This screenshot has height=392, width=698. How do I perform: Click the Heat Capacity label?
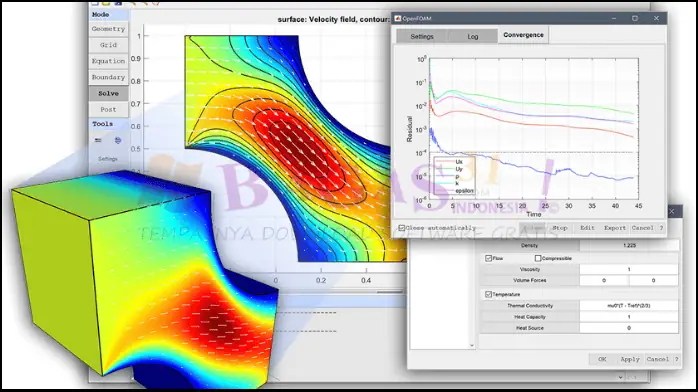(530, 317)
